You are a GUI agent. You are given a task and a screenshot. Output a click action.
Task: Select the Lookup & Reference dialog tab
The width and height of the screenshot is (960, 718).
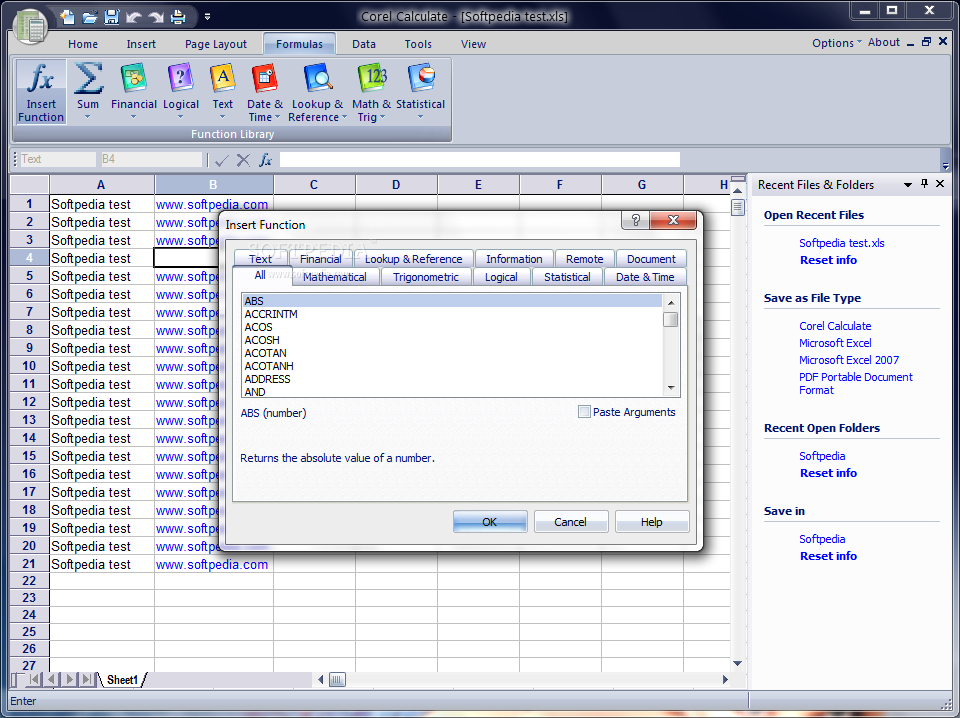tap(413, 259)
